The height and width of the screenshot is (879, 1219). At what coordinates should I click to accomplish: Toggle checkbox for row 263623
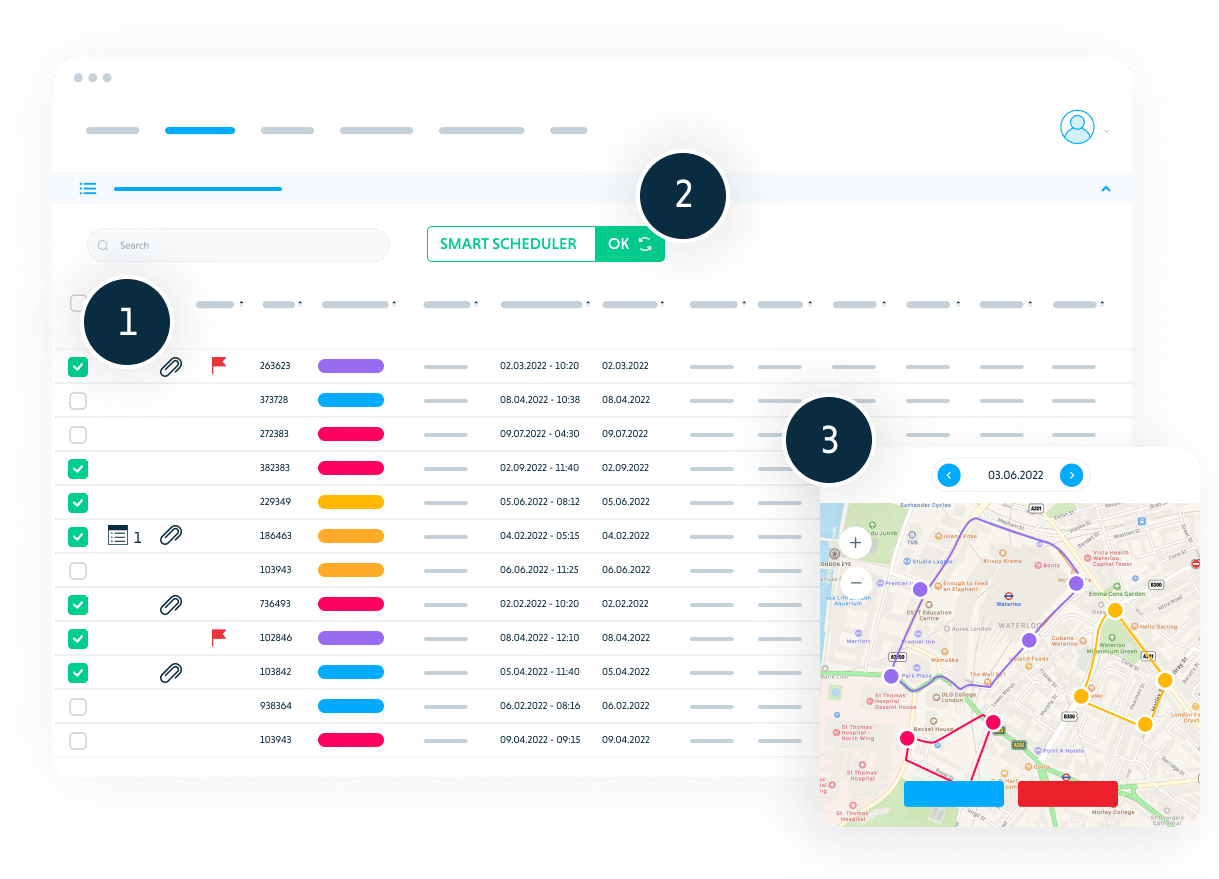(x=78, y=367)
